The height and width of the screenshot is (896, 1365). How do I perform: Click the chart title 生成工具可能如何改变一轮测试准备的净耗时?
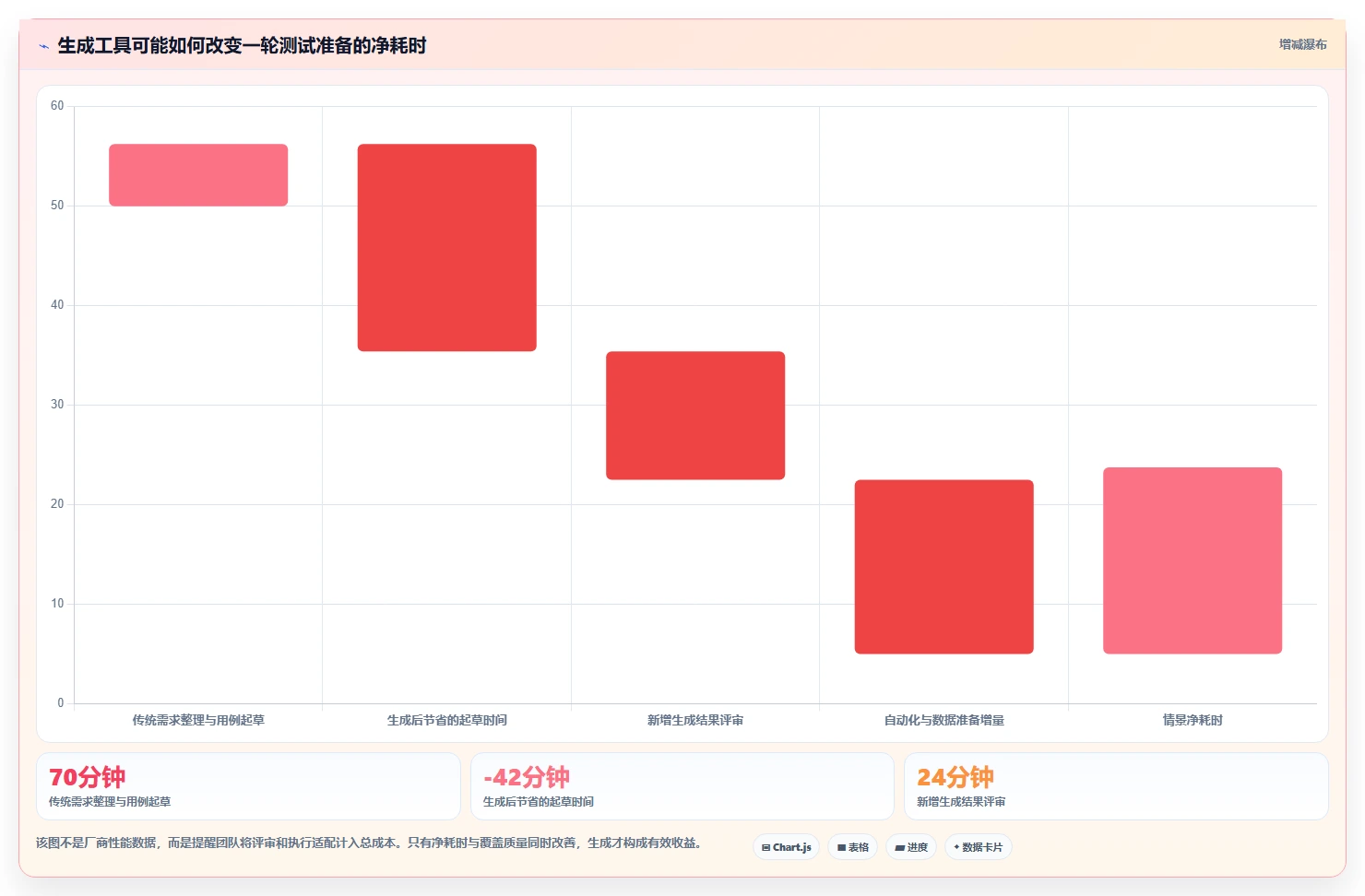[x=242, y=45]
